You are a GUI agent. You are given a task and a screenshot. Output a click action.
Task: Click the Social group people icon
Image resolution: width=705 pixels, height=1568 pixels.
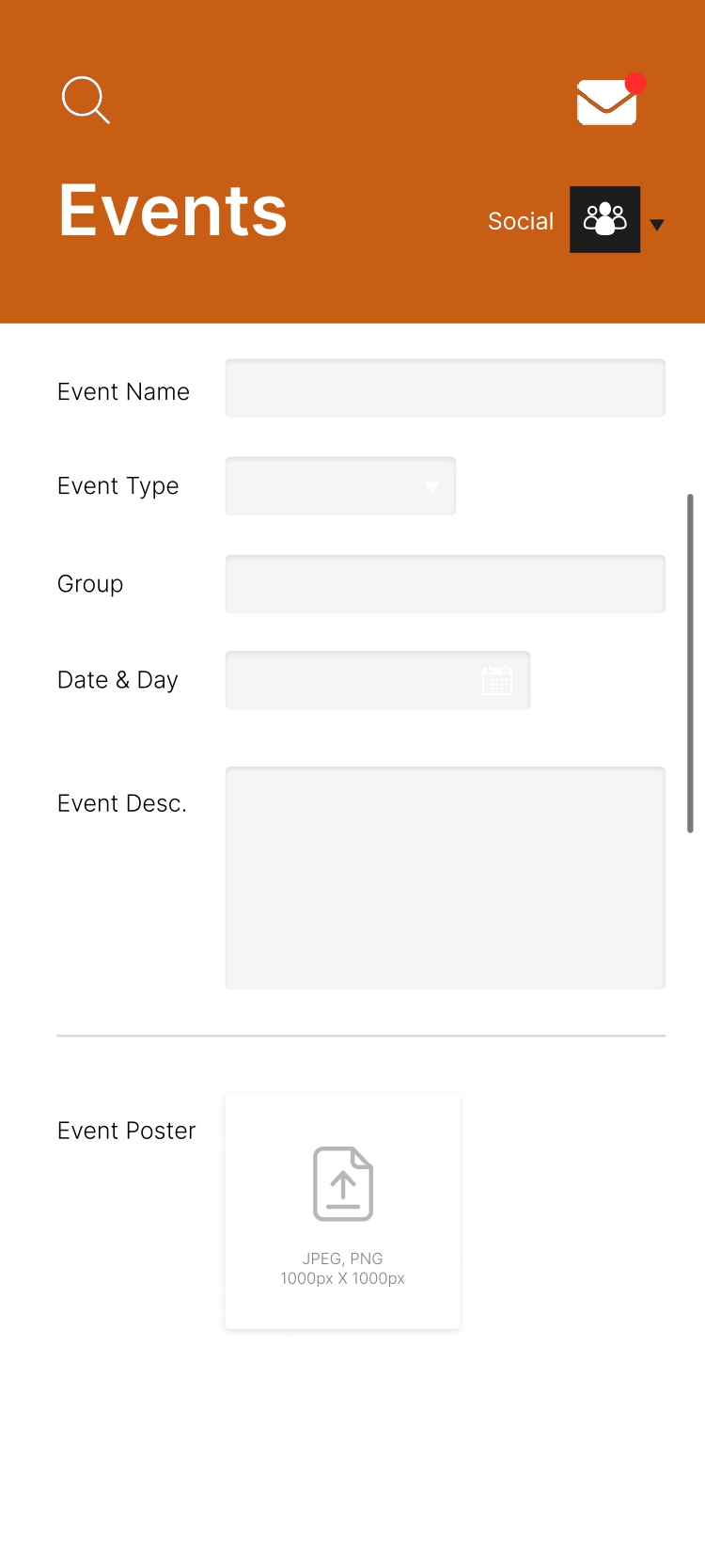604,219
